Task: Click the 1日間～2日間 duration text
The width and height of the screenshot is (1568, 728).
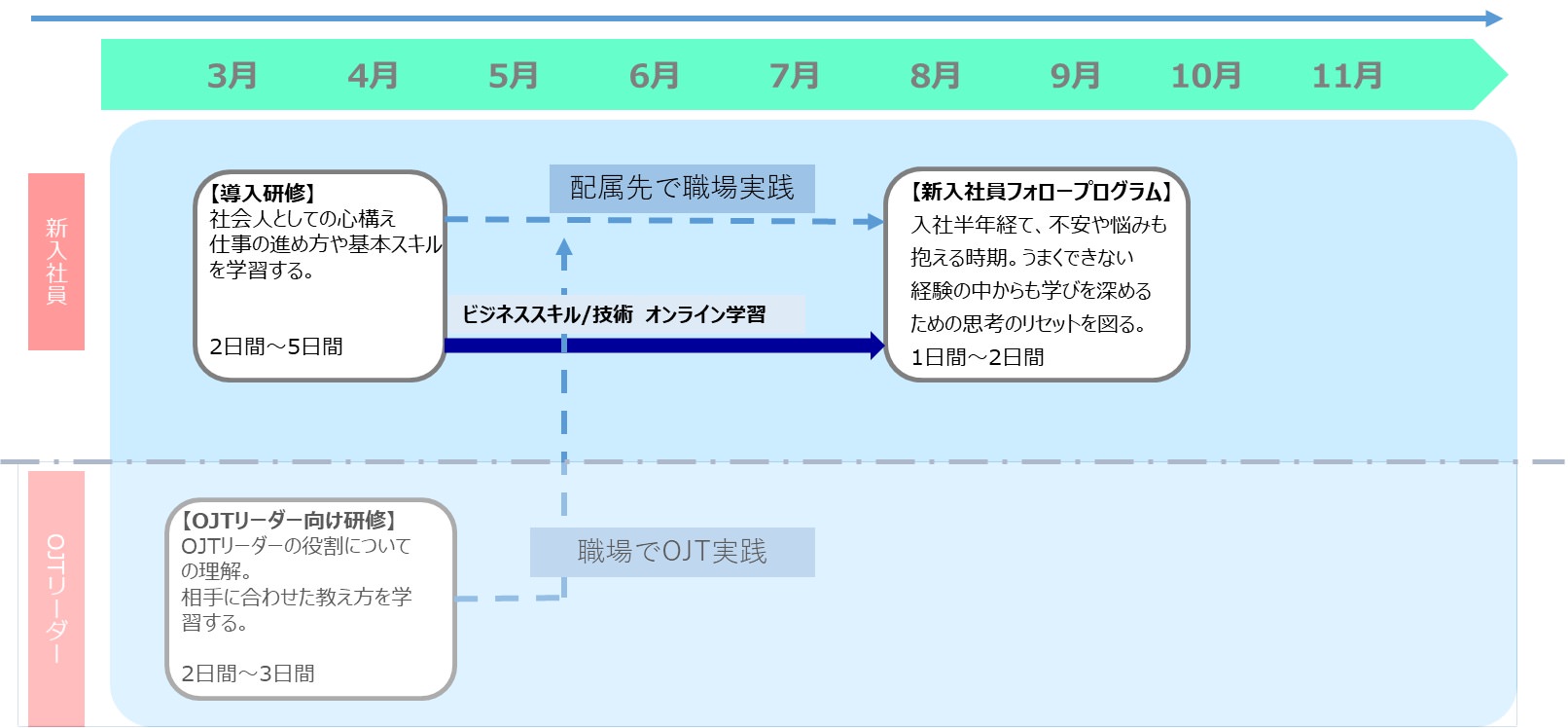Action: tap(978, 357)
